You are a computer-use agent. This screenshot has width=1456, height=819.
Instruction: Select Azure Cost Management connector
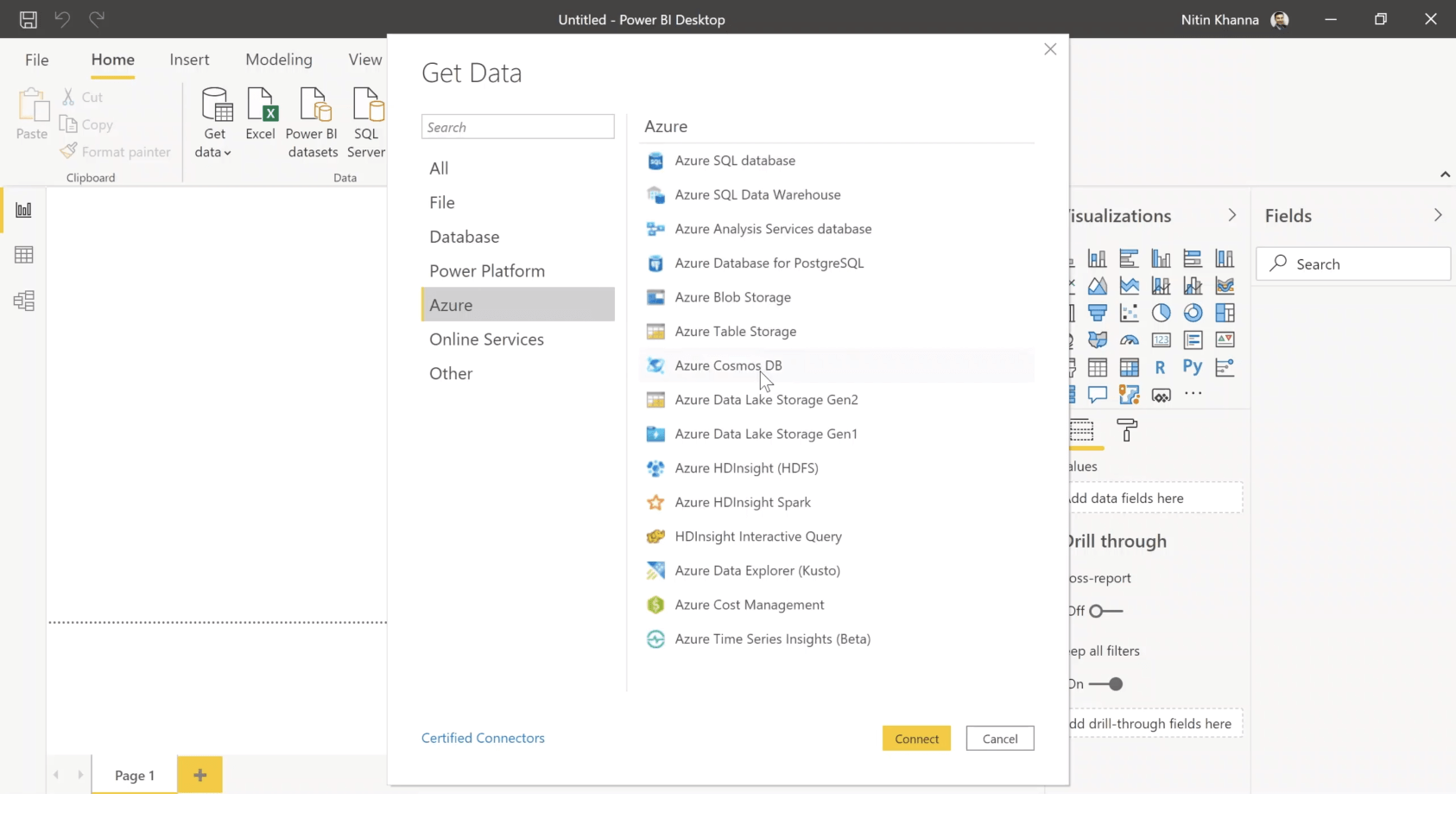pos(837,605)
